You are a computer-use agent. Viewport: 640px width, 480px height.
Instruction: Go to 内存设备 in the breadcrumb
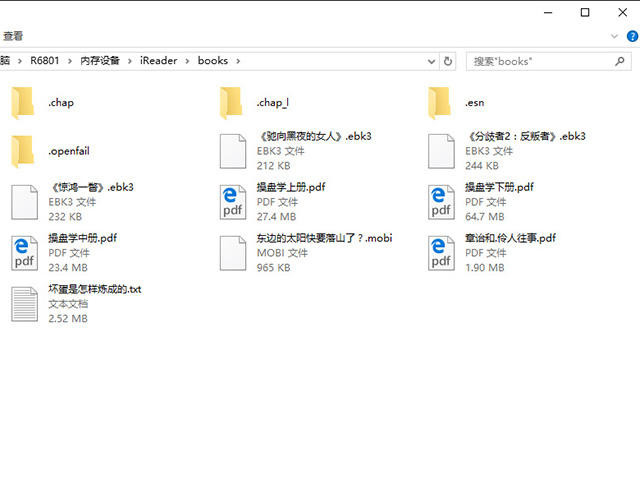(100, 61)
